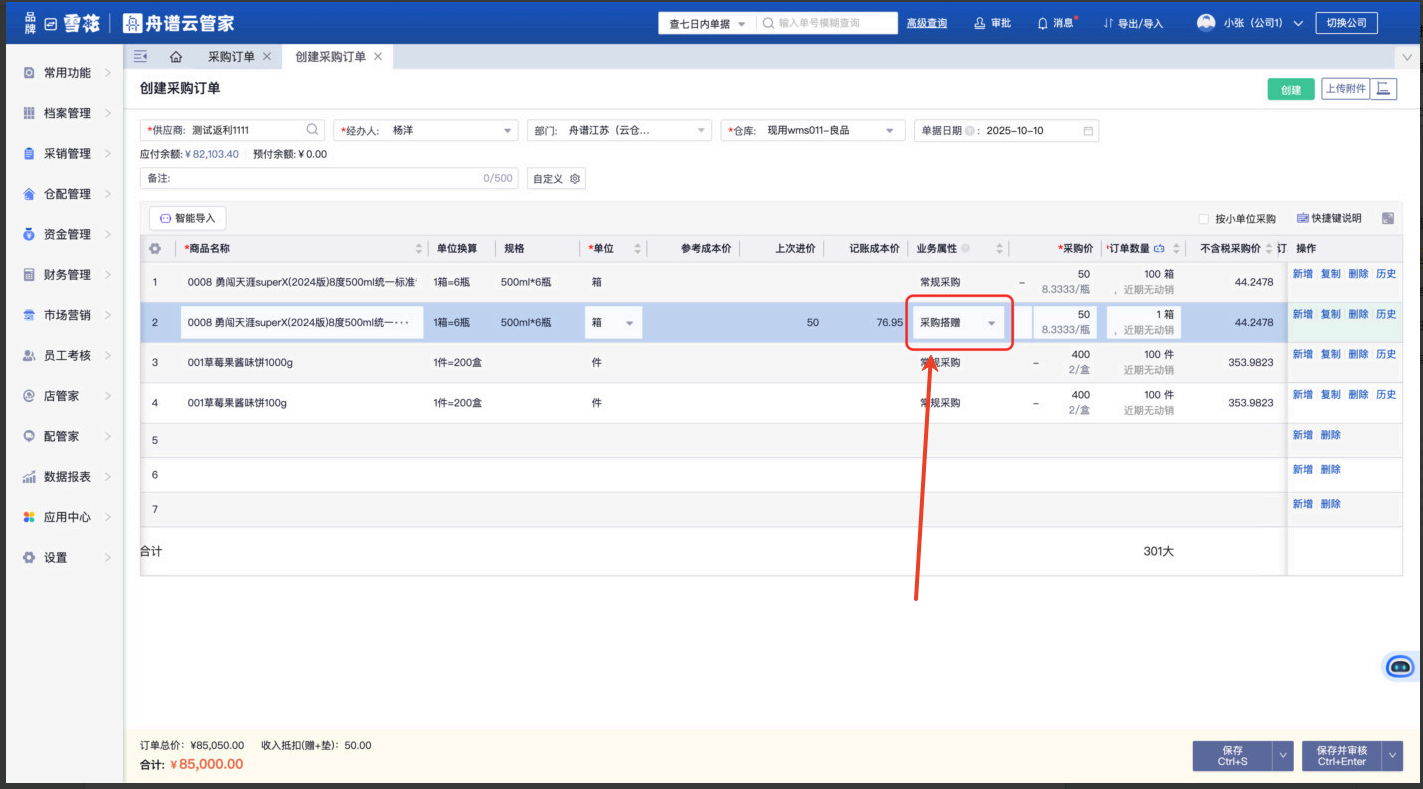Click the floating robot assistant icon
Image resolution: width=1423 pixels, height=789 pixels.
coord(1400,666)
